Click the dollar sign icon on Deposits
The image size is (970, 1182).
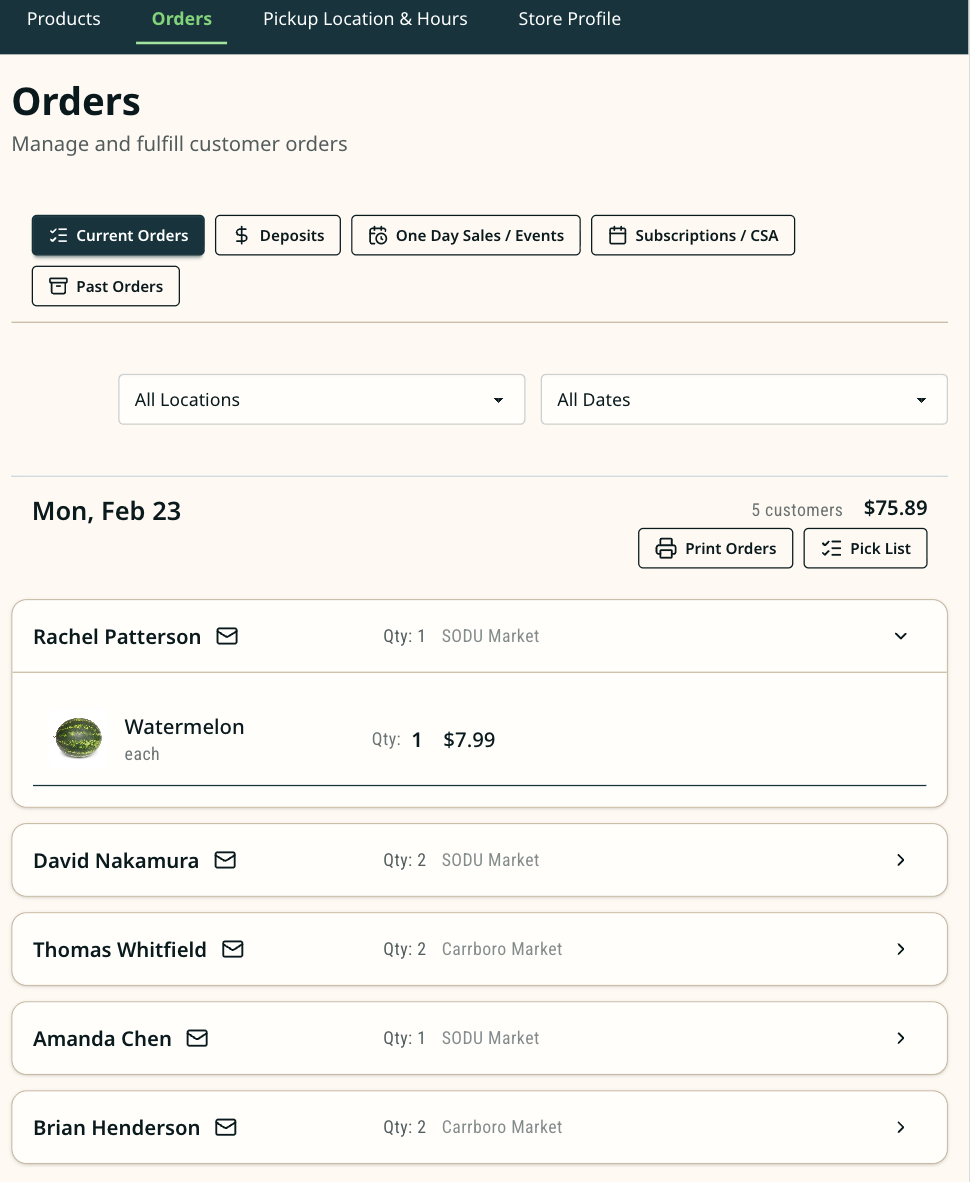pyautogui.click(x=241, y=235)
